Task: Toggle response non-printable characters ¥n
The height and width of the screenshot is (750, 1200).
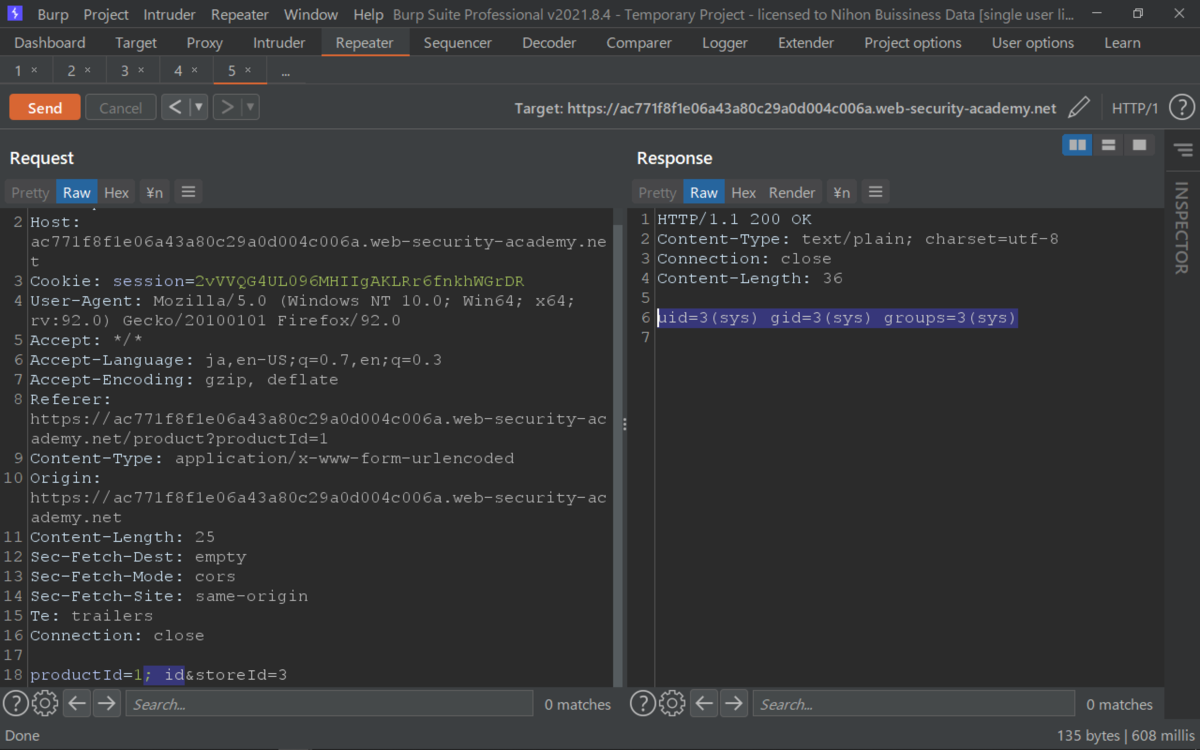Action: tap(842, 192)
